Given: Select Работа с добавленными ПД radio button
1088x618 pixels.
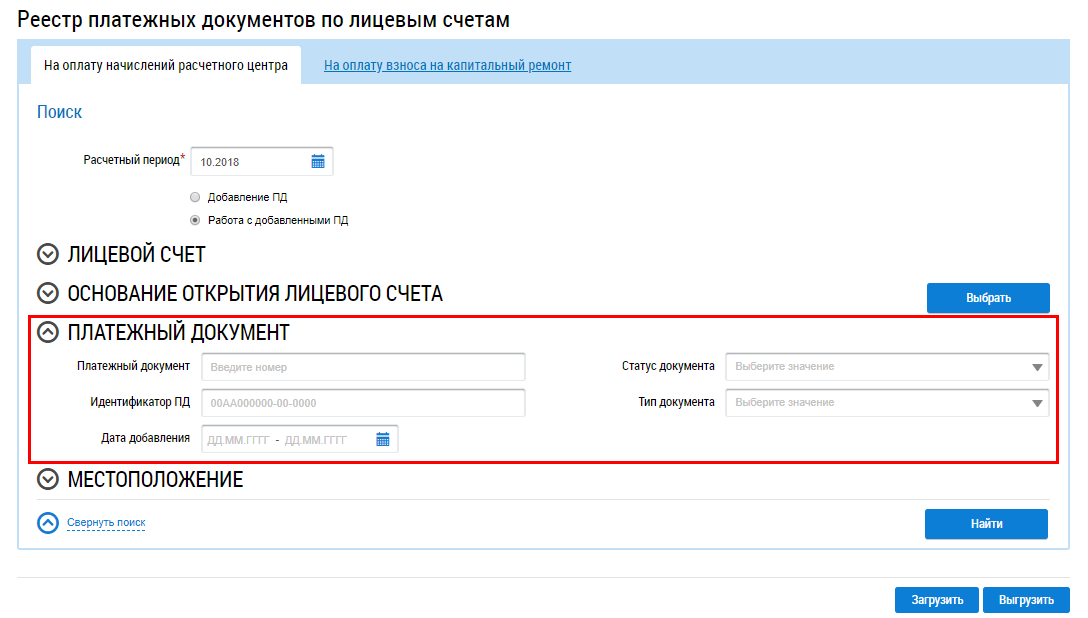Looking at the screenshot, I should tap(195, 220).
